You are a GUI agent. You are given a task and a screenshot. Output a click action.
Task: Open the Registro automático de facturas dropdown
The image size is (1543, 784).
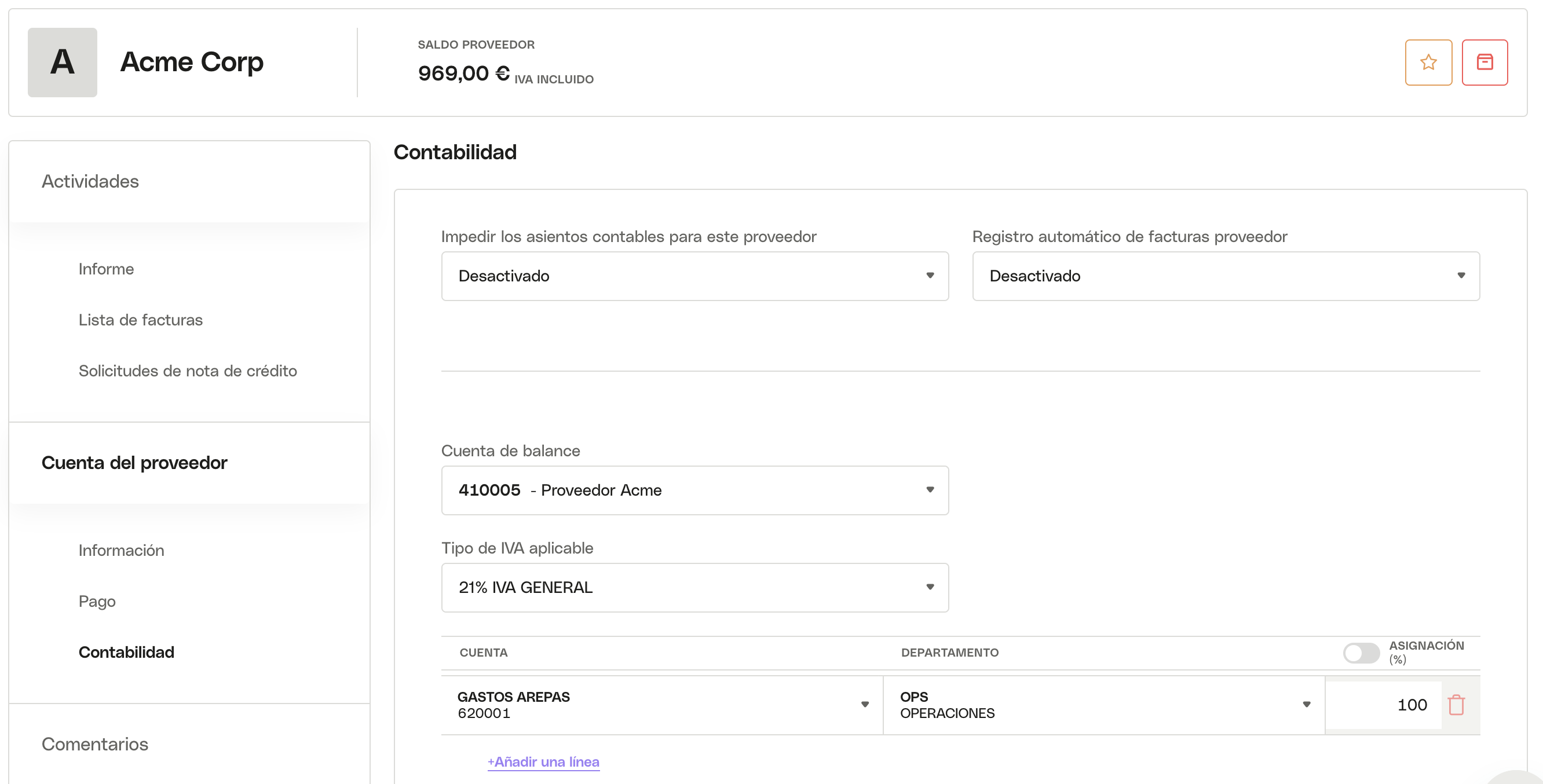1226,276
